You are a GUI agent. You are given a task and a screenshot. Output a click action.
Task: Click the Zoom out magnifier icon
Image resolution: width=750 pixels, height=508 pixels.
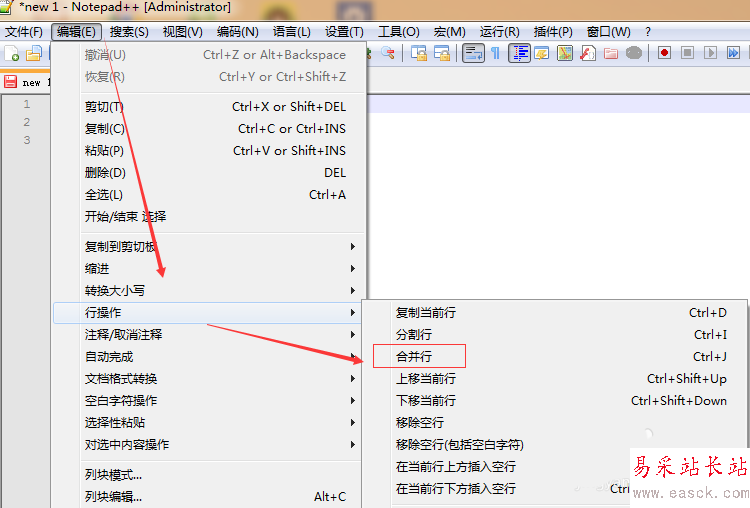(388, 53)
